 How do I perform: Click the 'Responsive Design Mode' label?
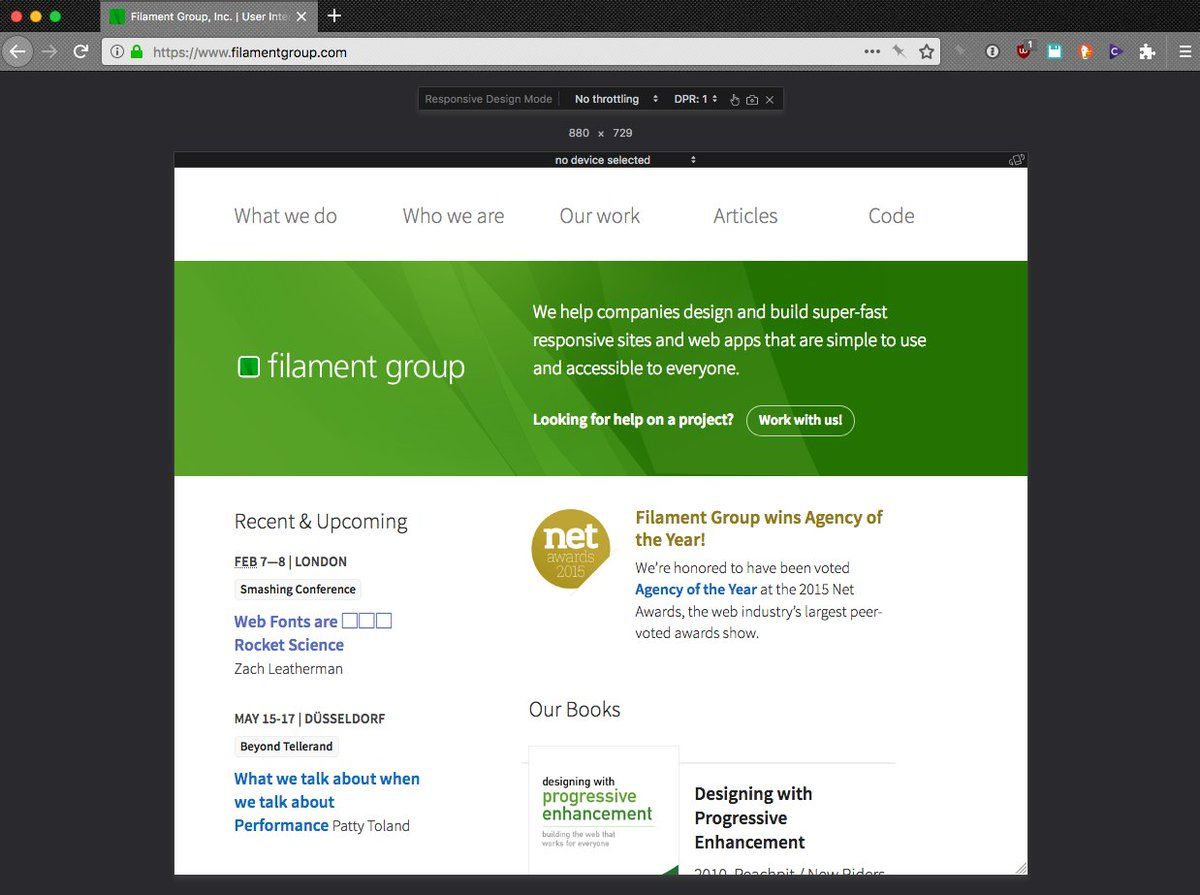(488, 99)
